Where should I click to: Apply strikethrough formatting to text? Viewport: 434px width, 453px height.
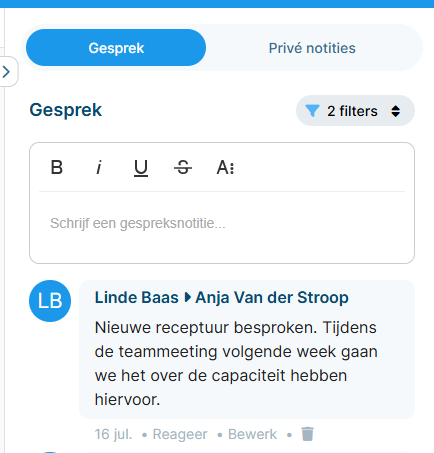[x=183, y=167]
